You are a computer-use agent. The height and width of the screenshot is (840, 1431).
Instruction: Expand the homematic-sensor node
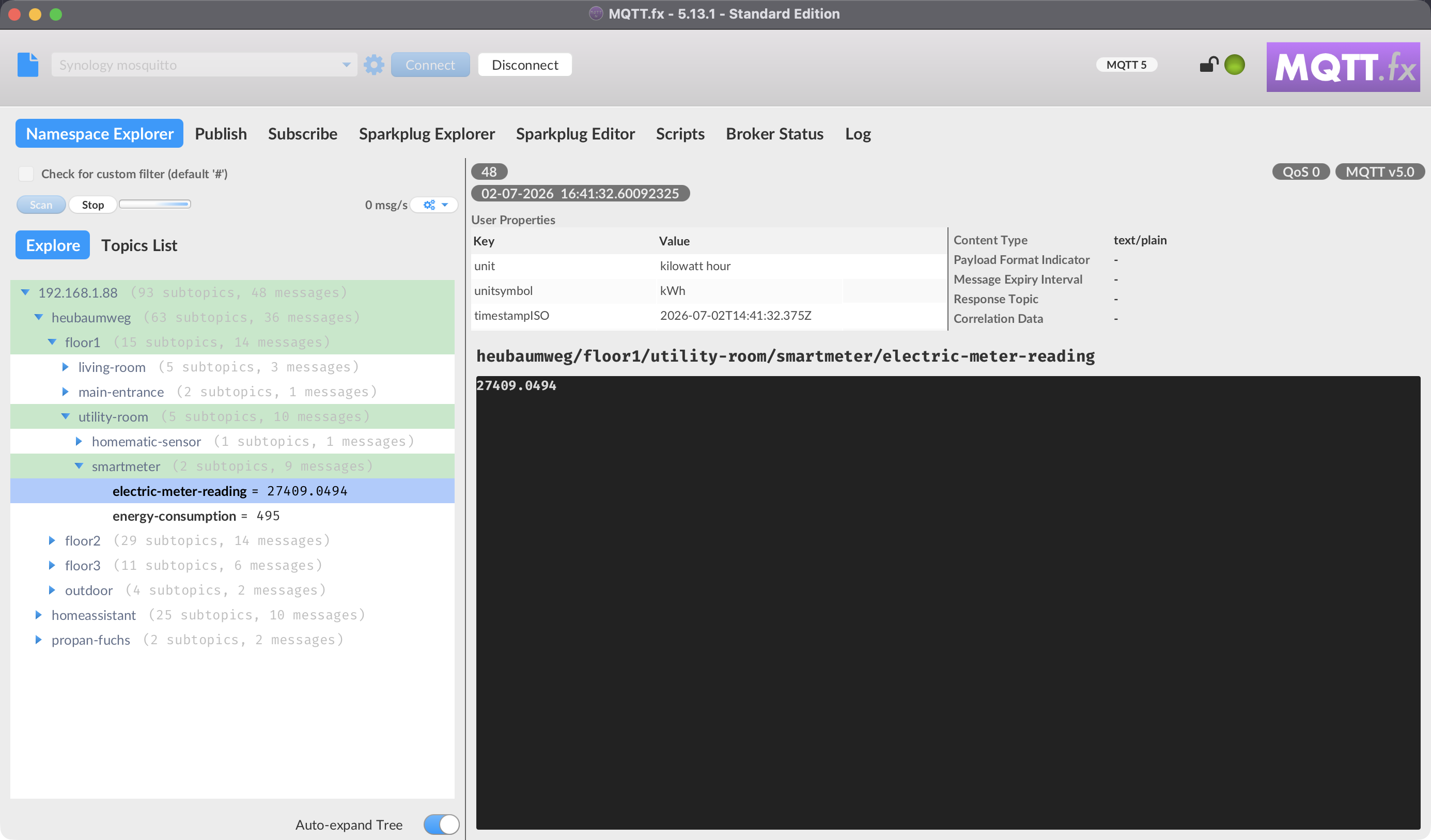click(x=79, y=441)
